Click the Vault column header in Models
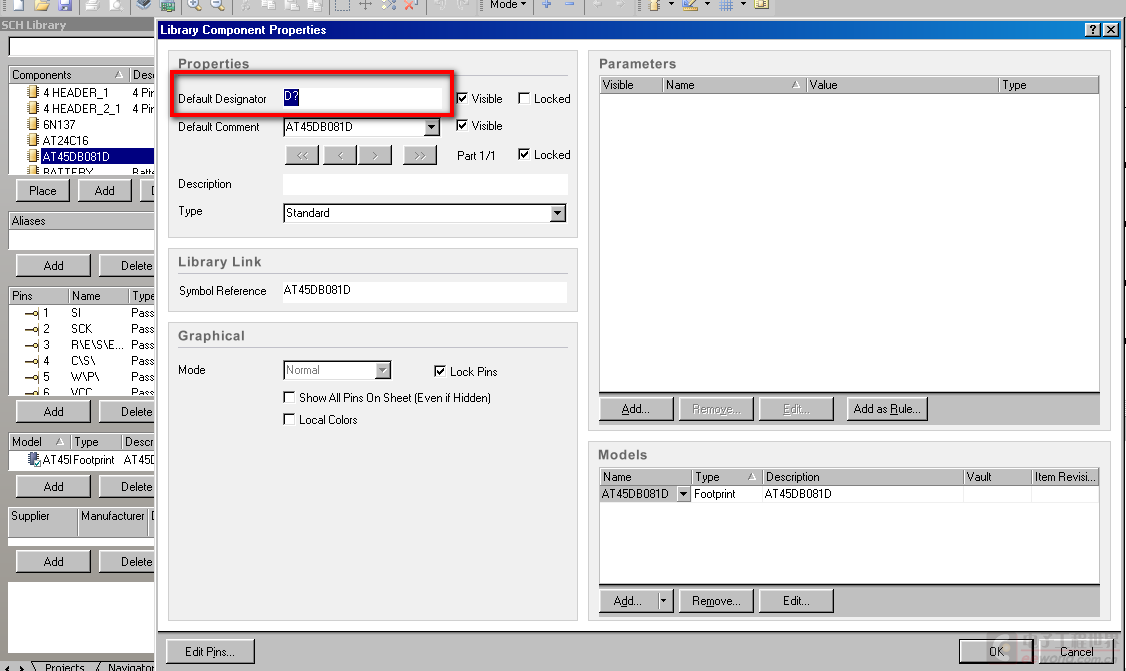 pyautogui.click(x=997, y=476)
